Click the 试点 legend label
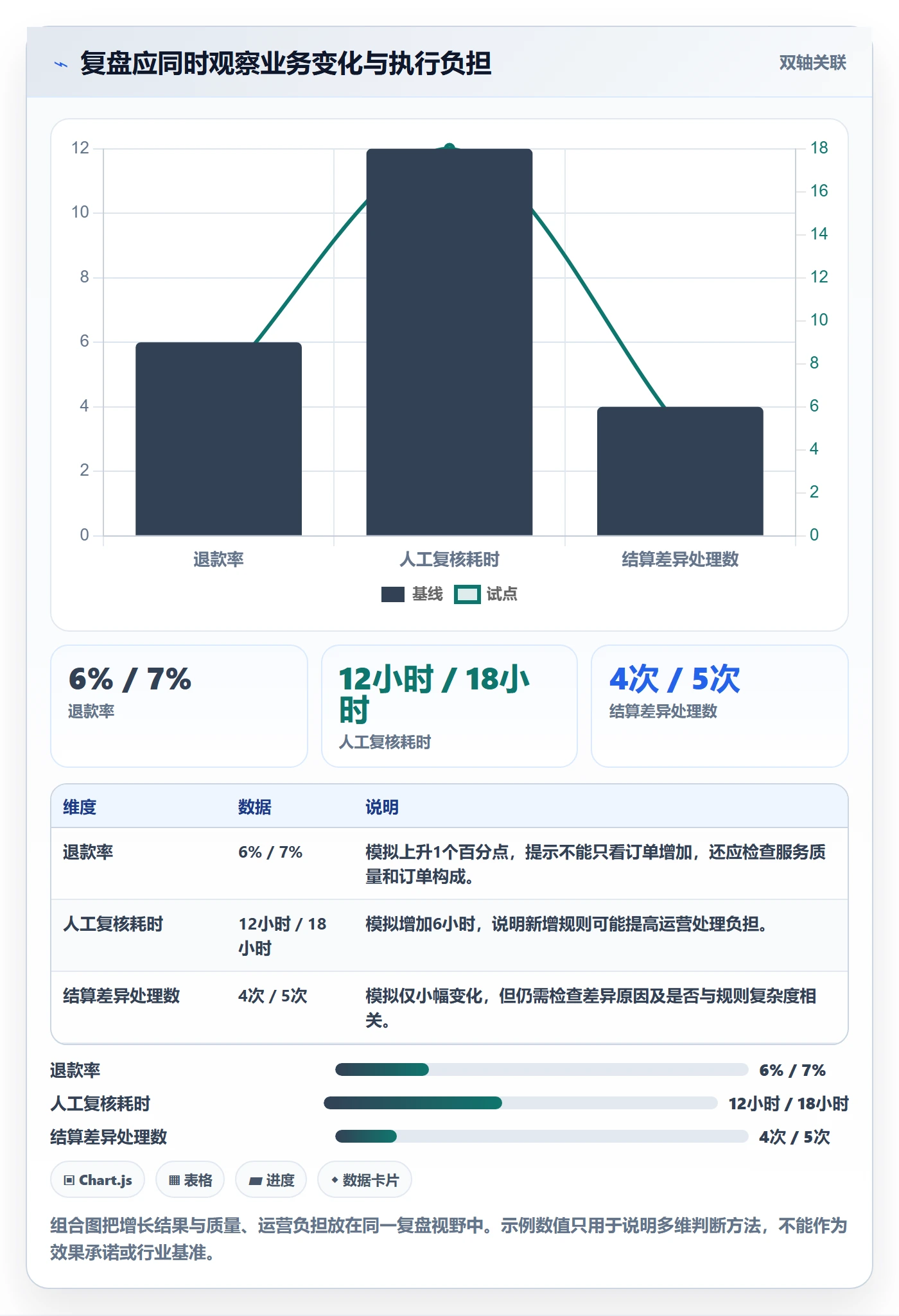The width and height of the screenshot is (899, 1316). click(502, 594)
